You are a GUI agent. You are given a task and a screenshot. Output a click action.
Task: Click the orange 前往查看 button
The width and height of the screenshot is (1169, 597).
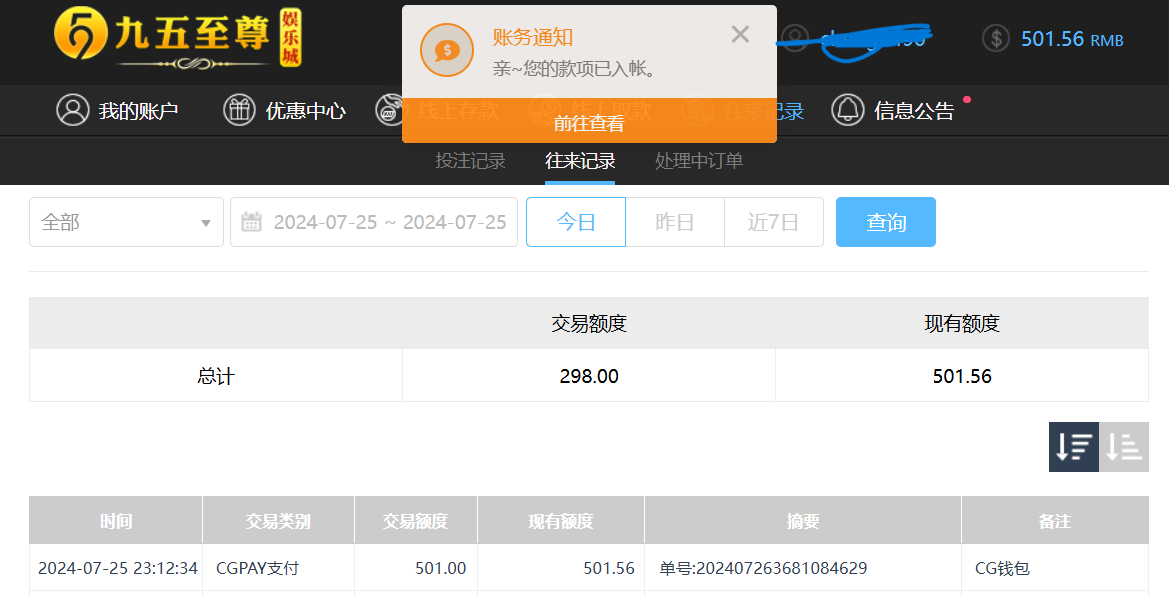tap(589, 123)
